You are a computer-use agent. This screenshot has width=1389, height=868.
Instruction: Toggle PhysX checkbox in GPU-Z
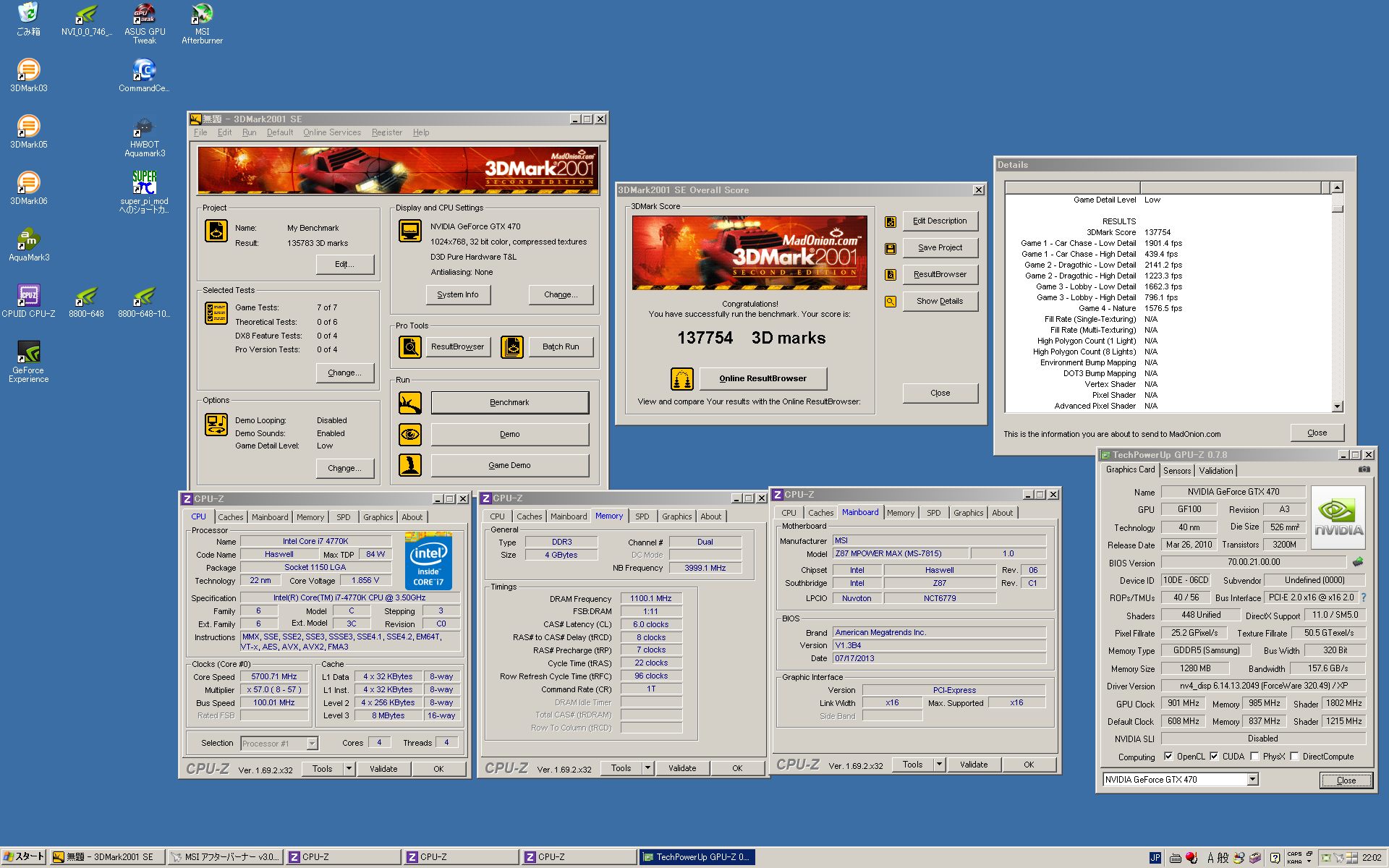(x=1254, y=757)
